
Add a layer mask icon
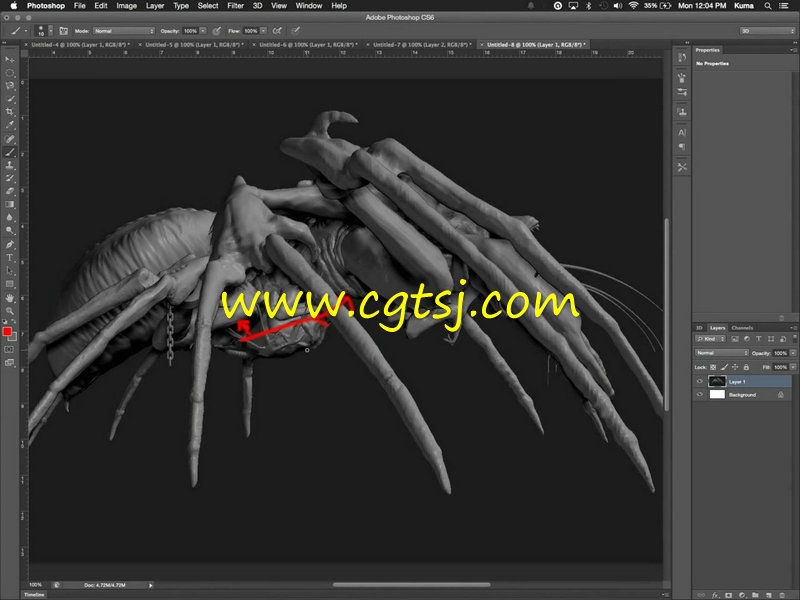[x=729, y=595]
